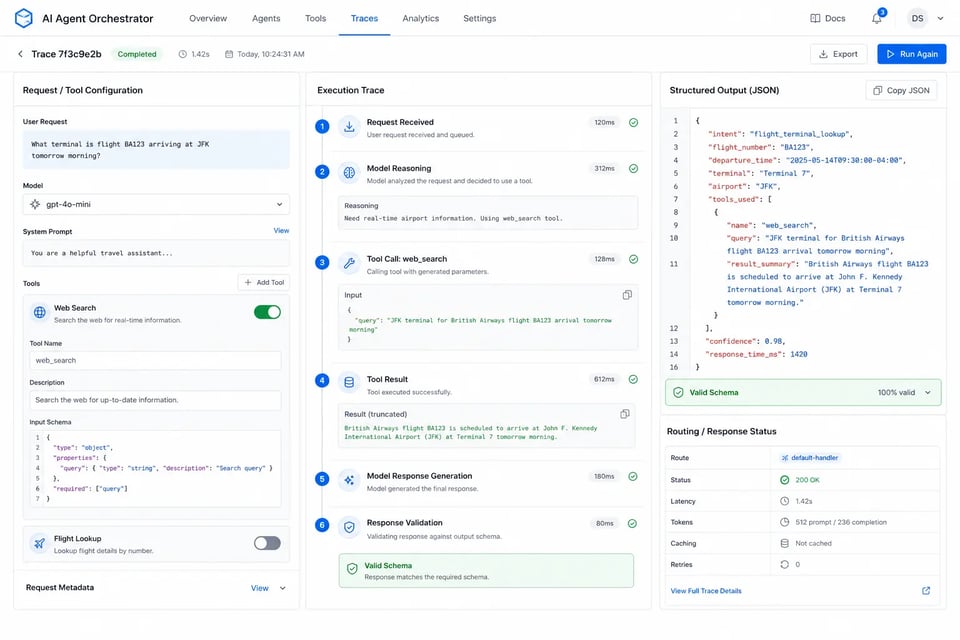This screenshot has height=640, width=960.
Task: Enable the Flight Lookup tool toggle
Action: point(268,543)
